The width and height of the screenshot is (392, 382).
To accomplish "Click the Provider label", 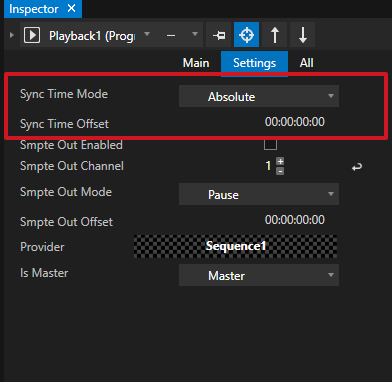I will [x=42, y=247].
